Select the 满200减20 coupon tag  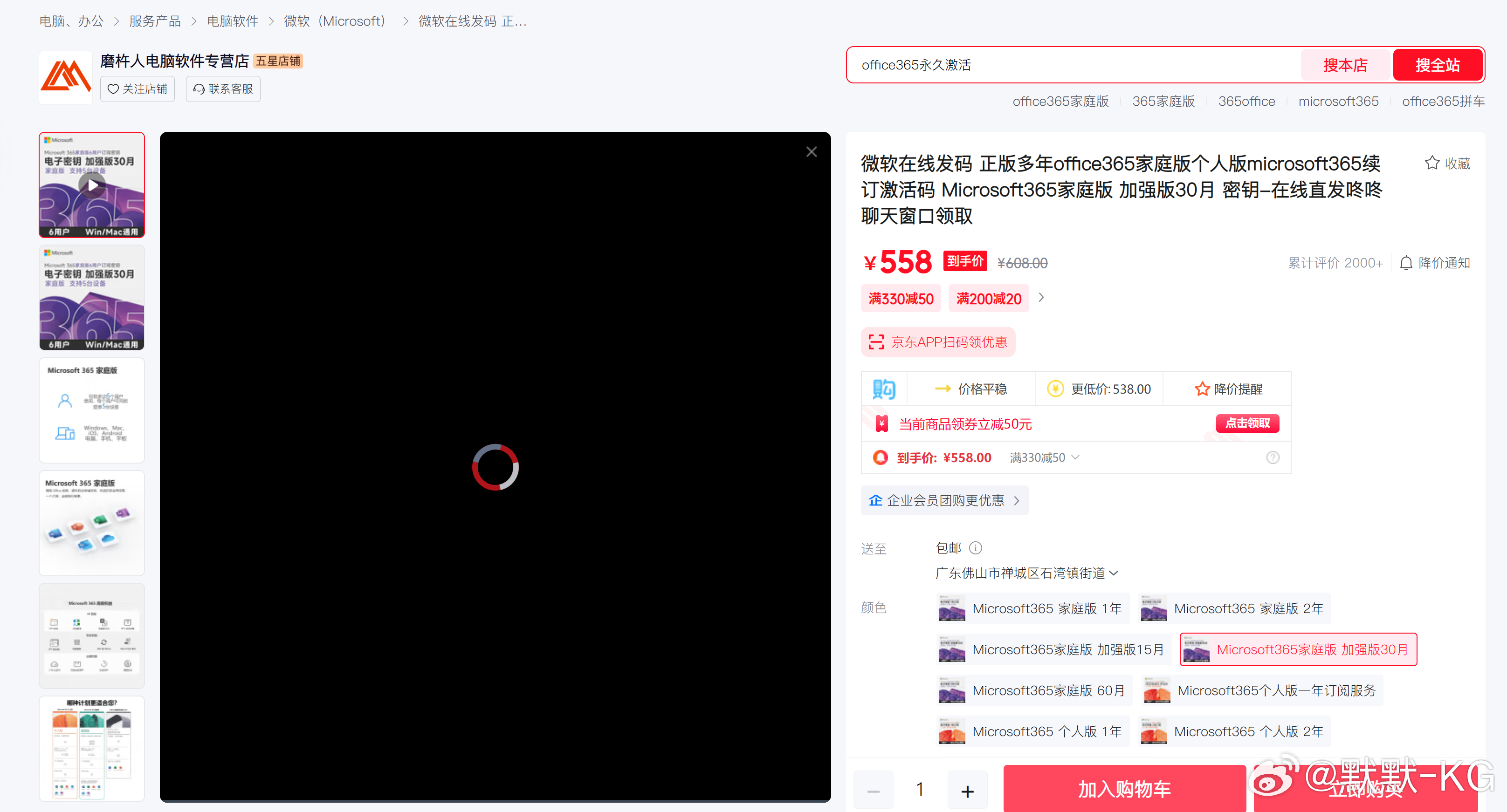(x=989, y=299)
